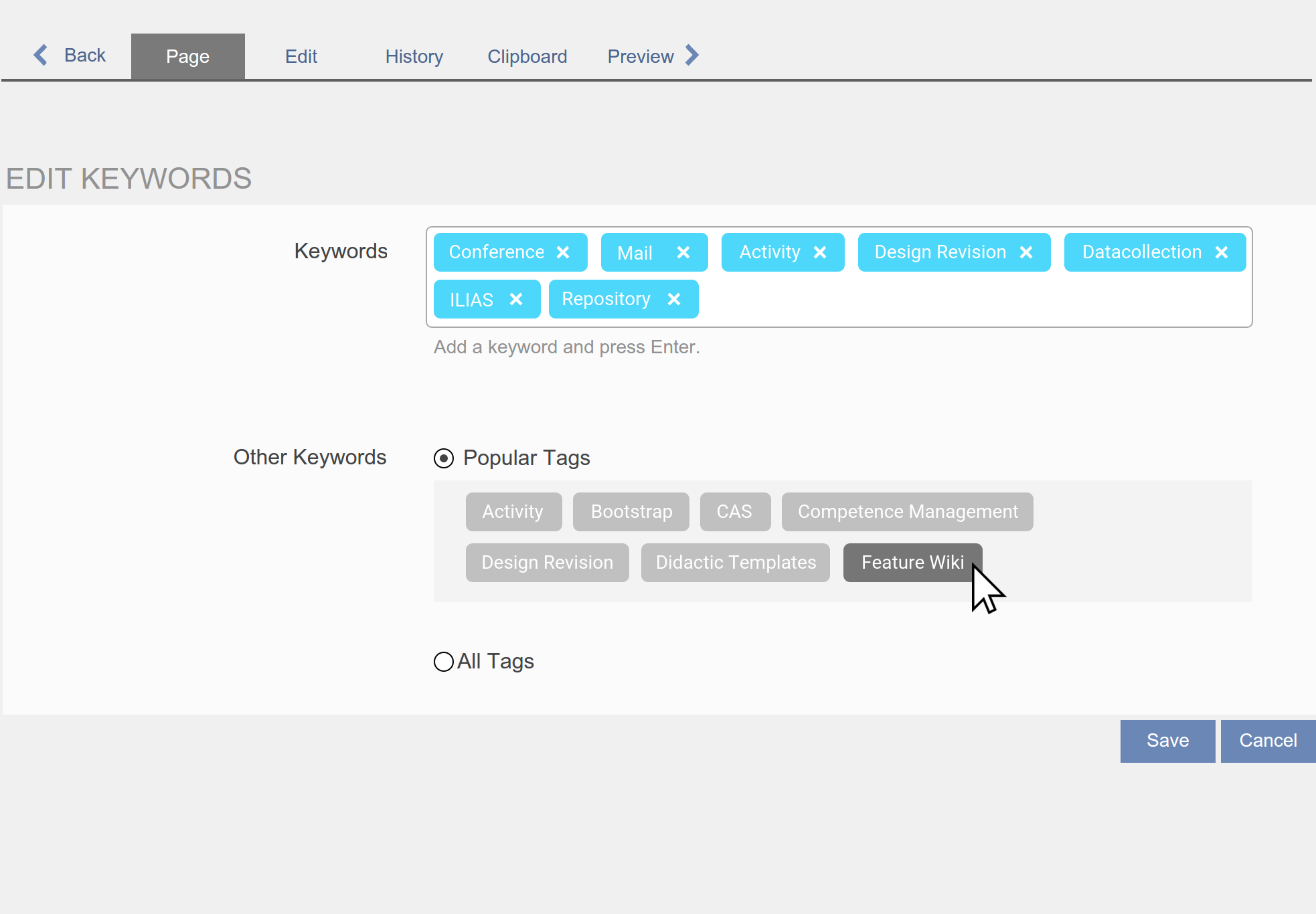This screenshot has height=914, width=1316.
Task: Add the Competence Management popular tag
Action: pos(907,512)
